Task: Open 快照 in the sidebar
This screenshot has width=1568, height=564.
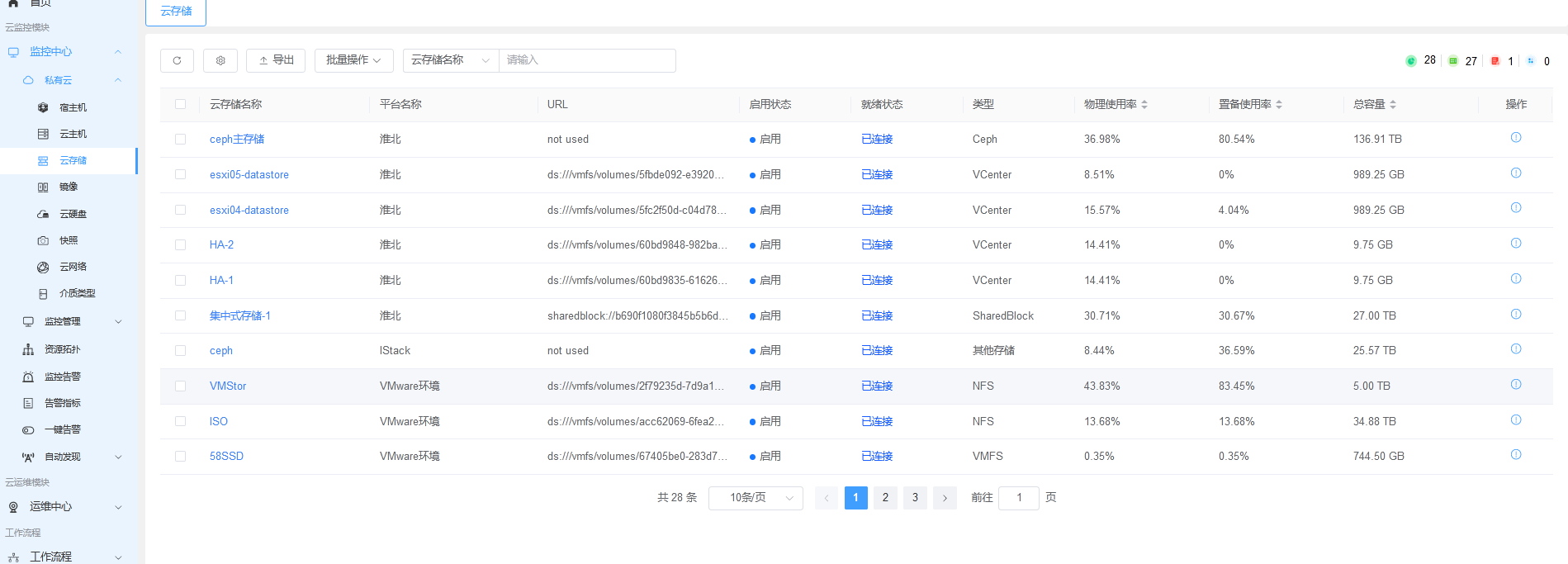Action: tap(69, 240)
